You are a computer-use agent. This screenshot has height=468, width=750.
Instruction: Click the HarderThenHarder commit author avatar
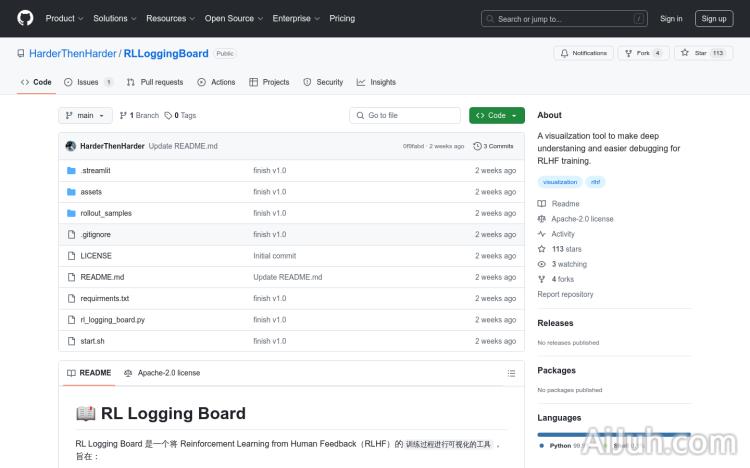pyautogui.click(x=71, y=146)
